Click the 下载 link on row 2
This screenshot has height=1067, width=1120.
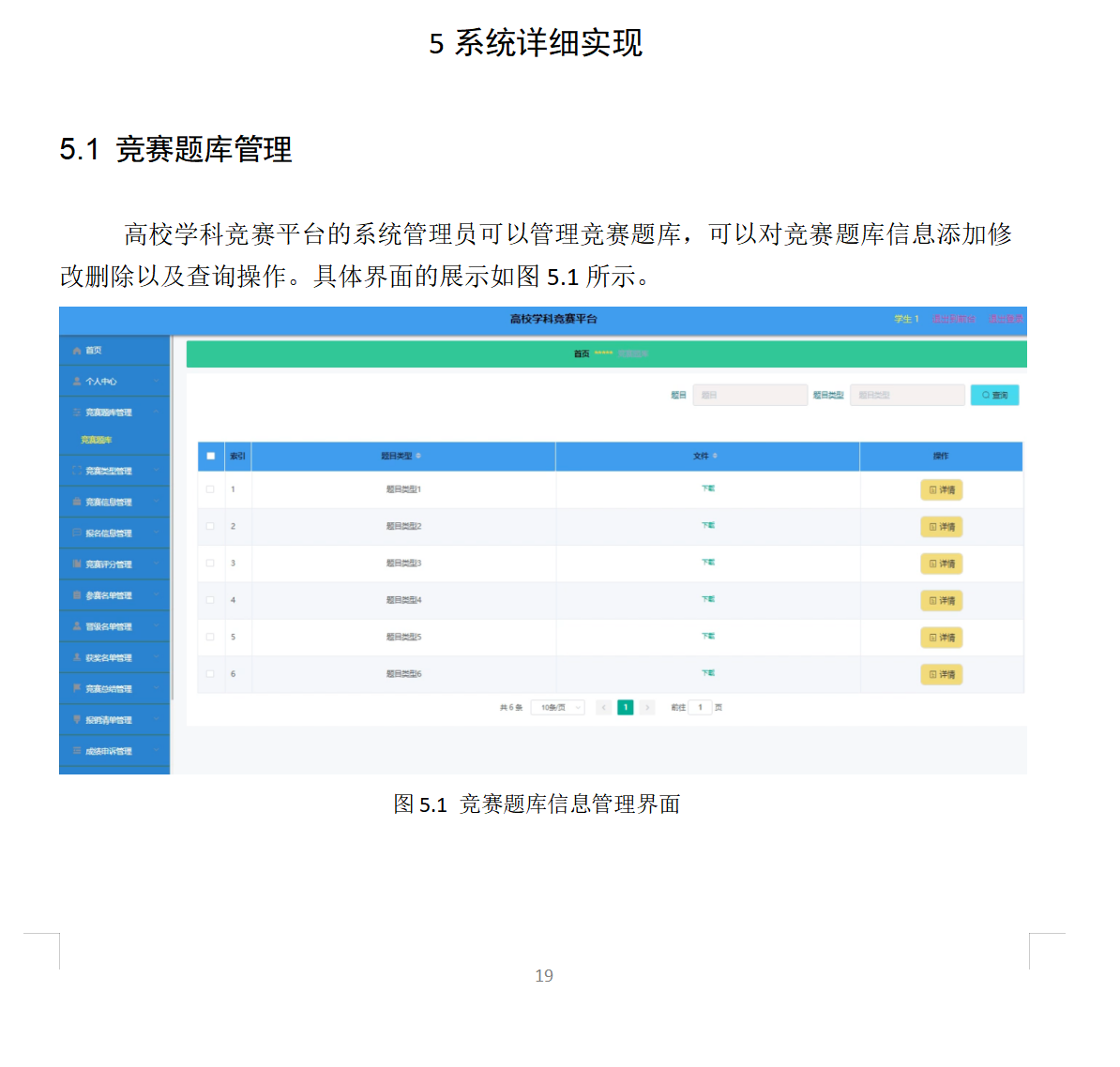pyautogui.click(x=707, y=526)
